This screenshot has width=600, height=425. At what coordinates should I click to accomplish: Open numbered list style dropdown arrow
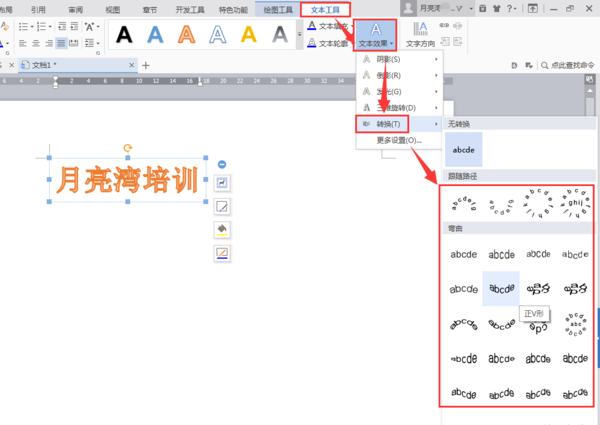[x=50, y=27]
